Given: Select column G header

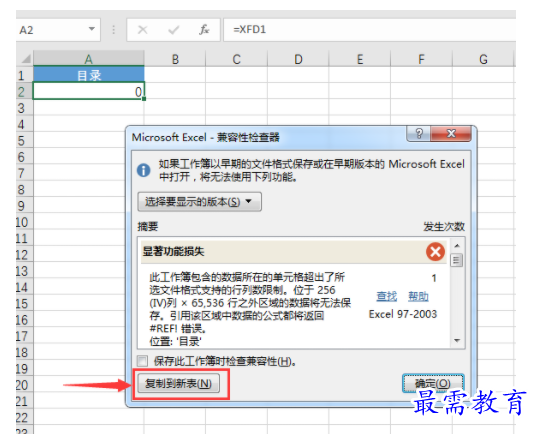Looking at the screenshot, I should [x=483, y=59].
